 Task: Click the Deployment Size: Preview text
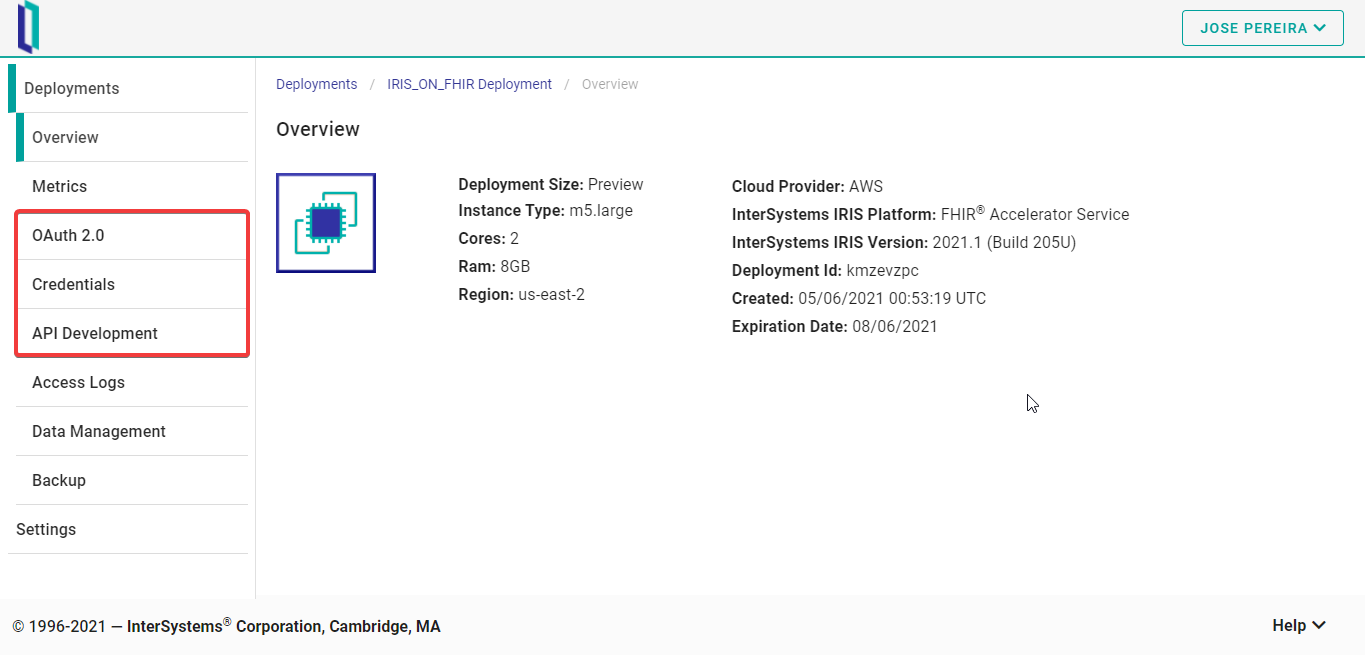[551, 184]
